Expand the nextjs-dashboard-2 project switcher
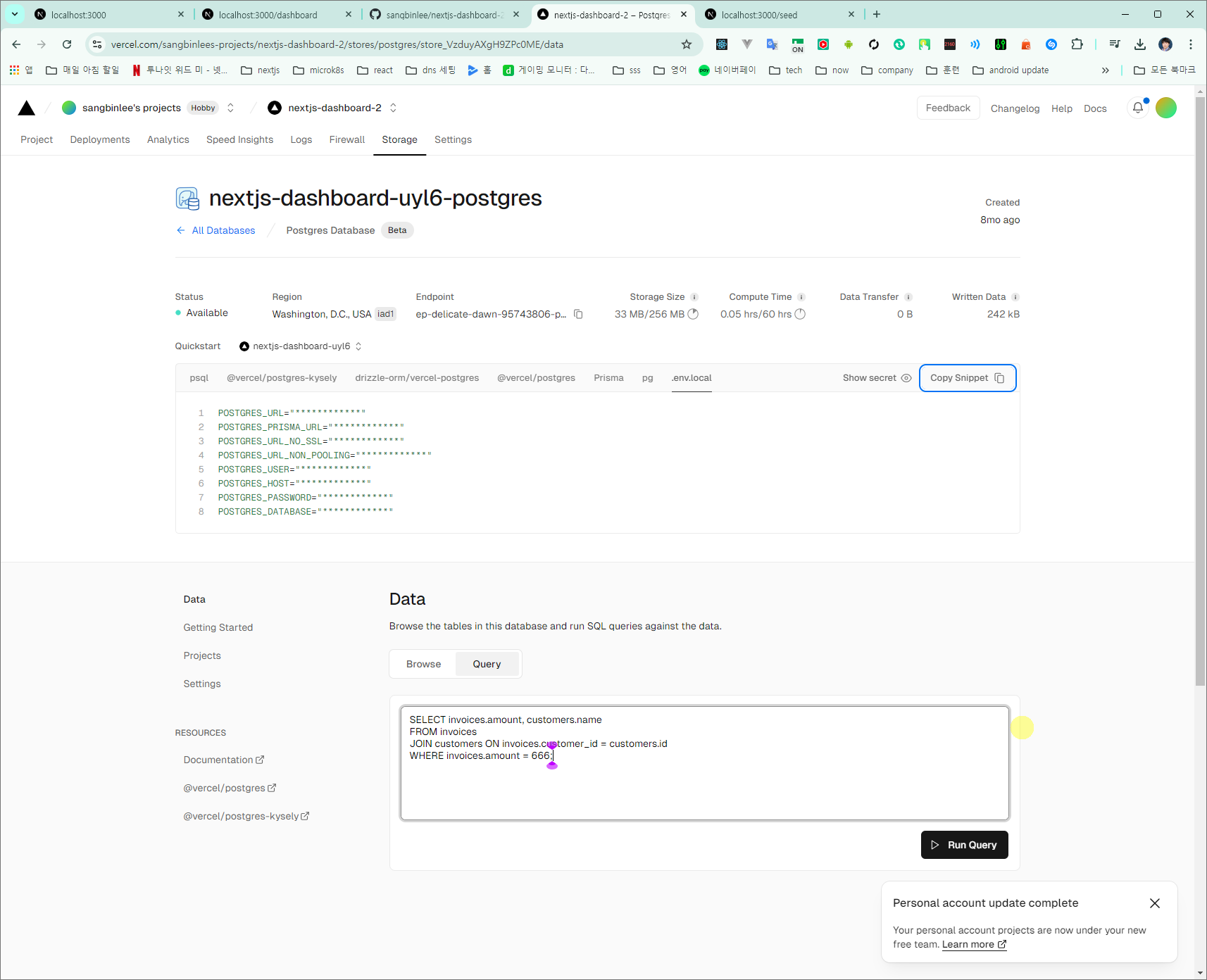The width and height of the screenshot is (1207, 980). point(393,108)
